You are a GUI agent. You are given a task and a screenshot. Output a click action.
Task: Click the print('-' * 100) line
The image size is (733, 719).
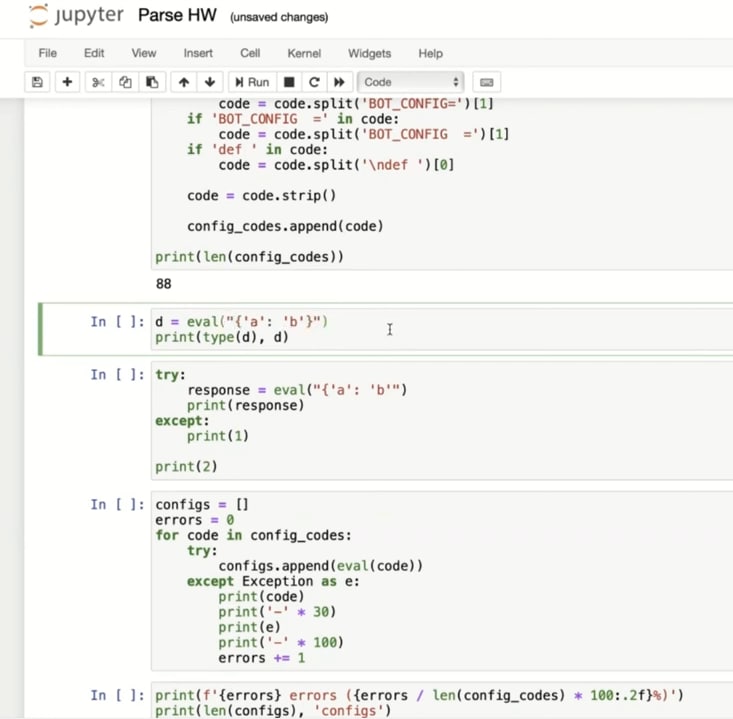281,642
